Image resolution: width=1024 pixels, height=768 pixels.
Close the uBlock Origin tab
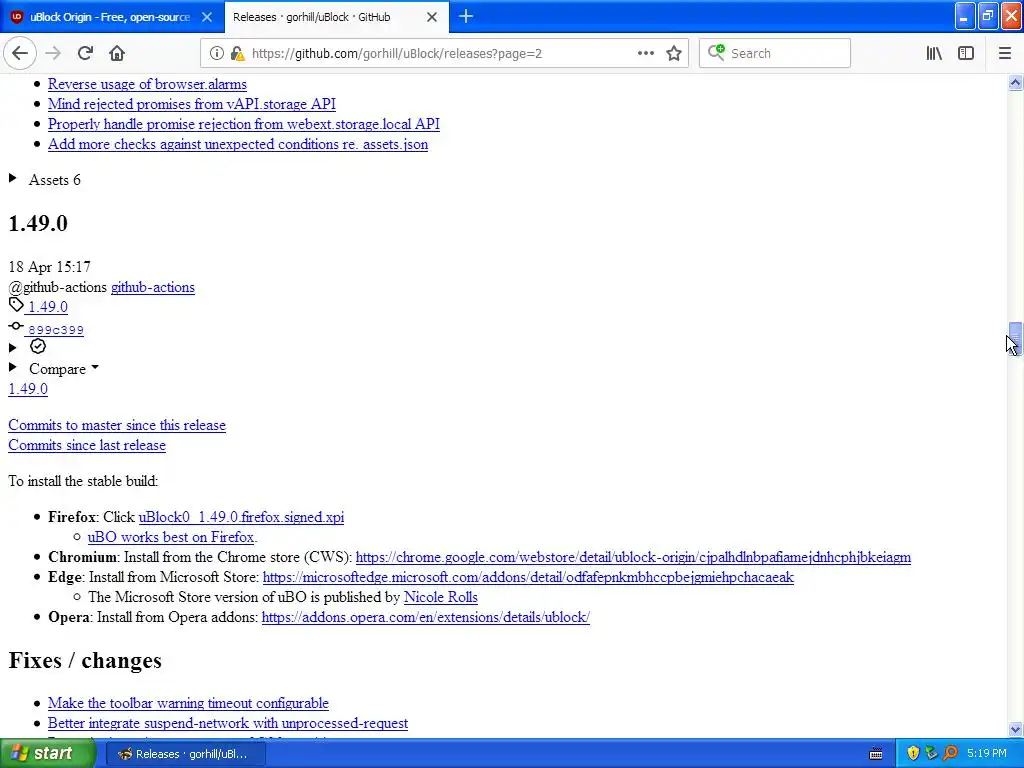[x=207, y=17]
